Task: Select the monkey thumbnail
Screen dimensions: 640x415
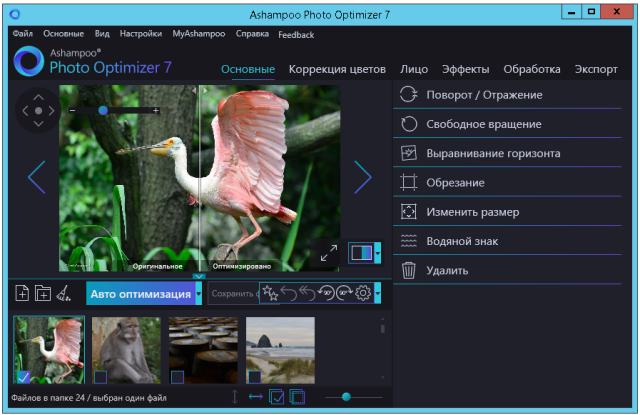Action: [x=126, y=350]
